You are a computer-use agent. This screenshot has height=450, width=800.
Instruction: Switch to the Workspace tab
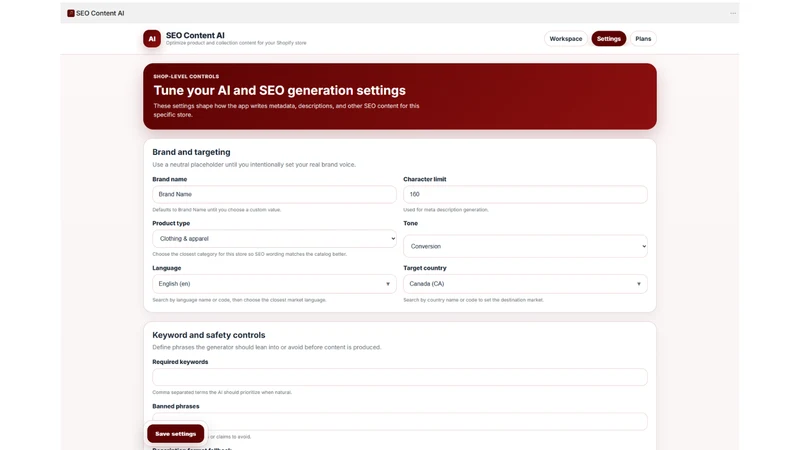565,39
